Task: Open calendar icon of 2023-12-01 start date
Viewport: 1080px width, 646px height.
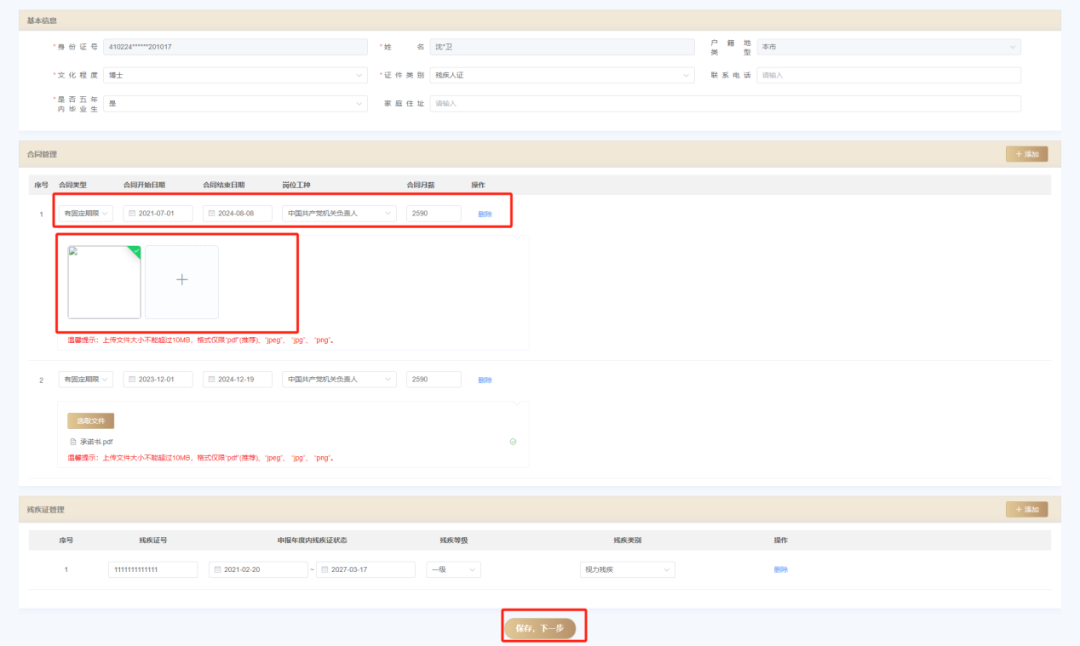Action: click(x=132, y=379)
